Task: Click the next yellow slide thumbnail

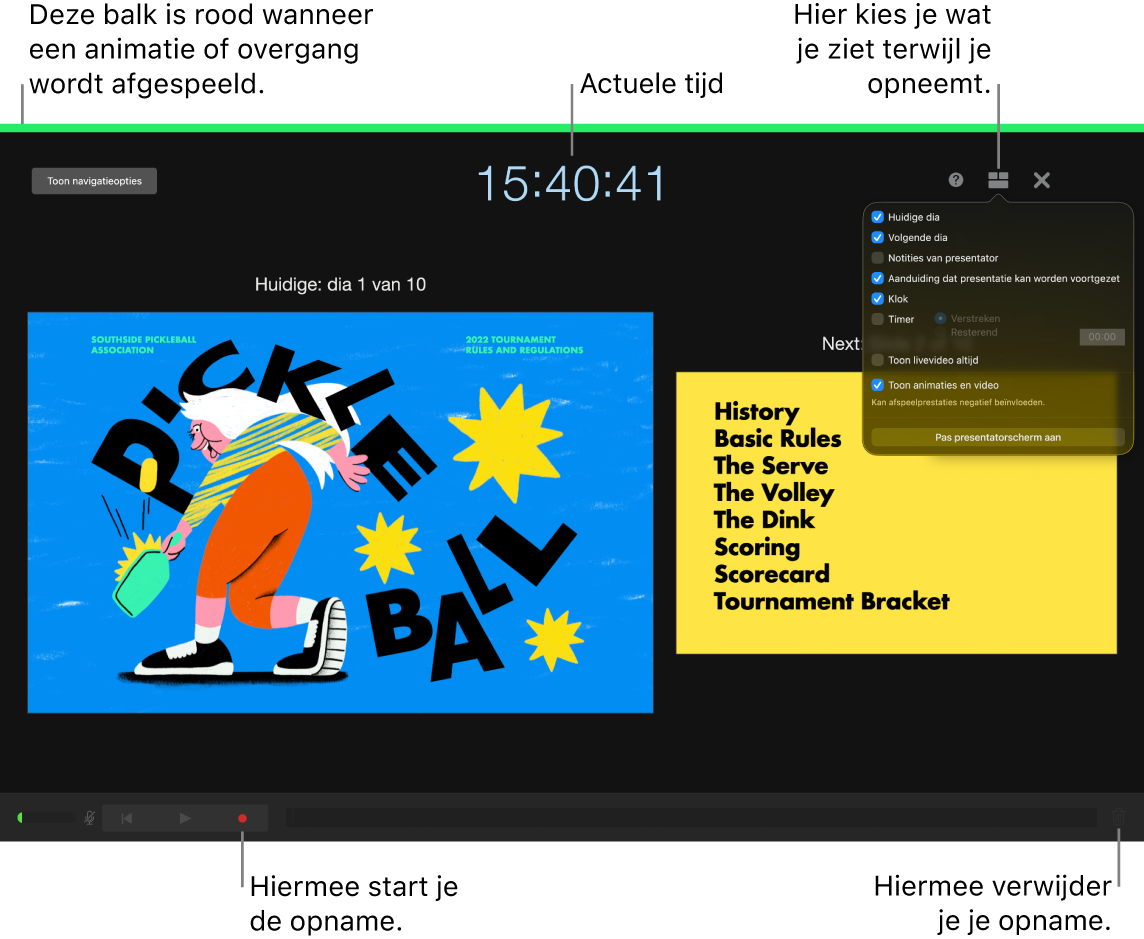Action: coord(896,513)
